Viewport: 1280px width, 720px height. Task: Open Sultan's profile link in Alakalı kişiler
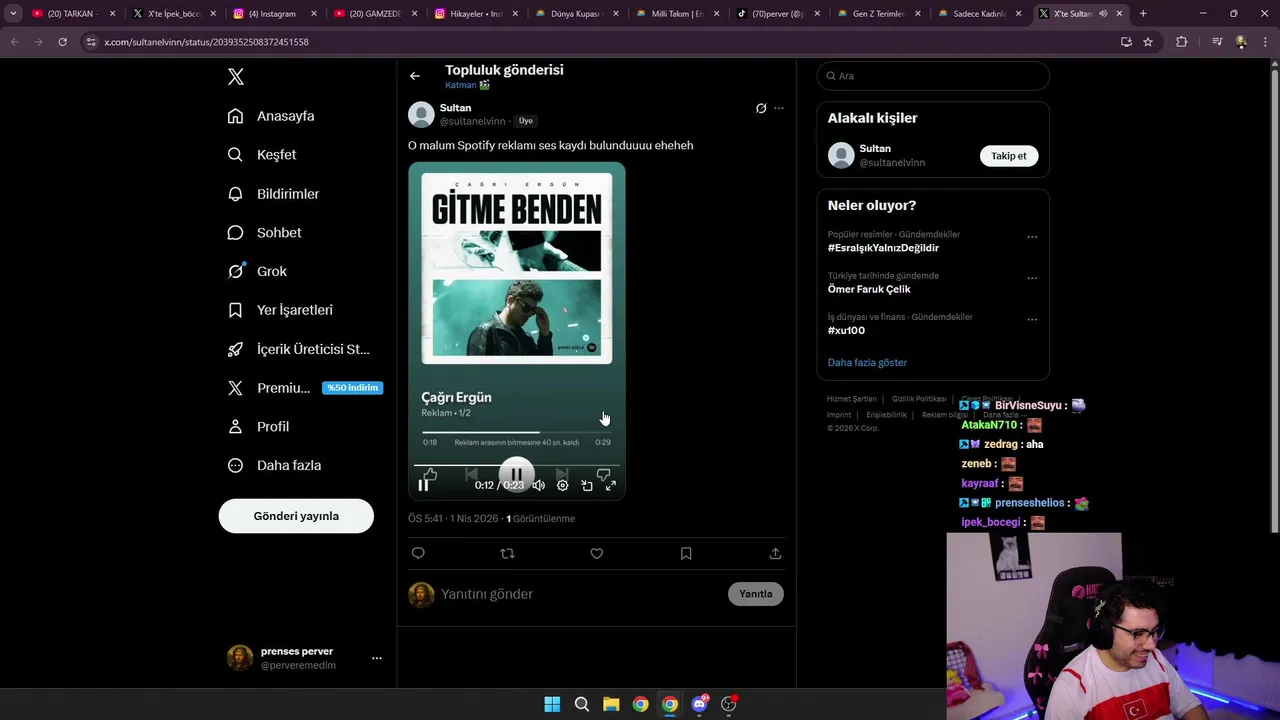[875, 149]
